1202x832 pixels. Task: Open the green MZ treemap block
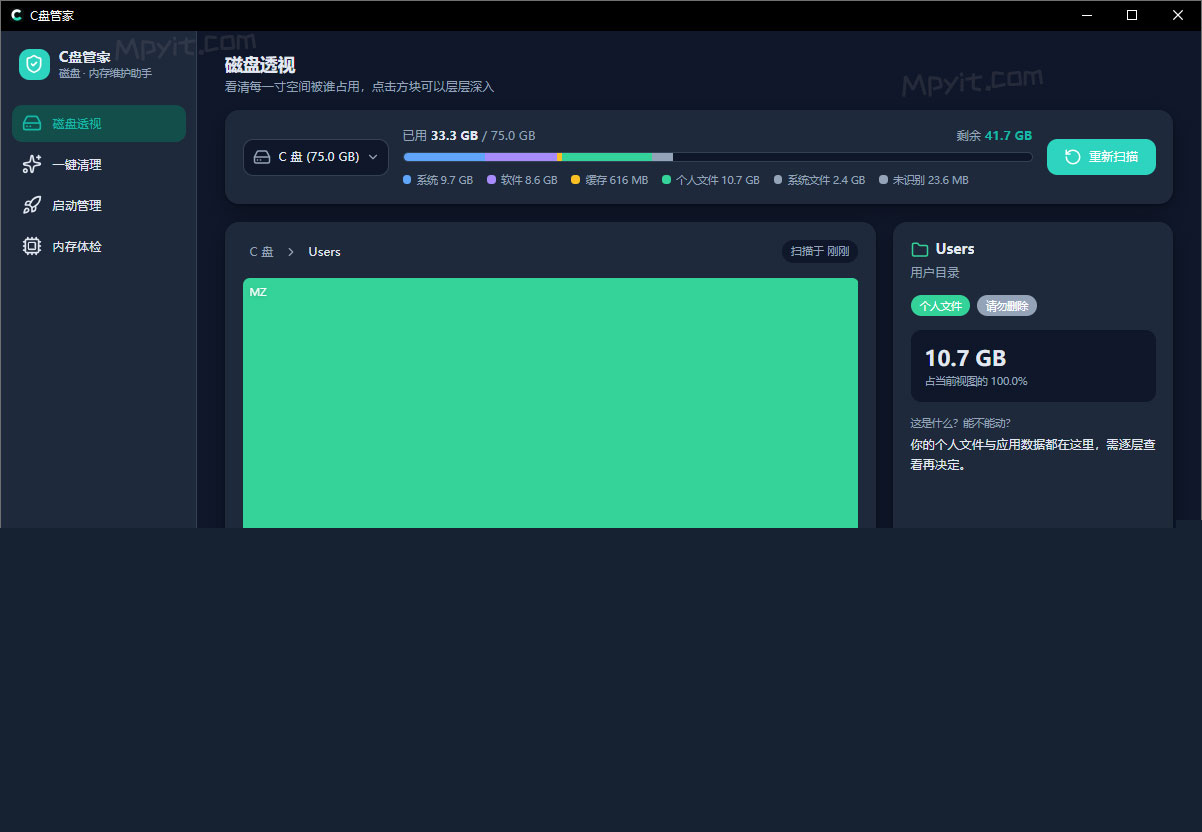tap(550, 403)
